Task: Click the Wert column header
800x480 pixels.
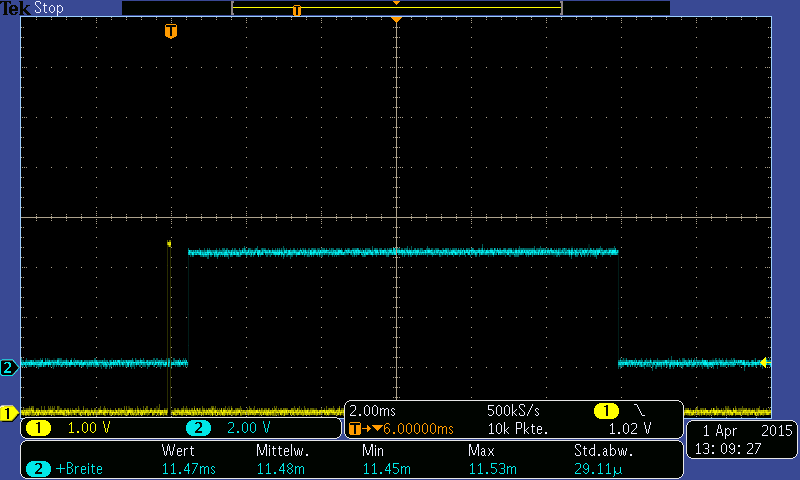Action: pyautogui.click(x=178, y=450)
